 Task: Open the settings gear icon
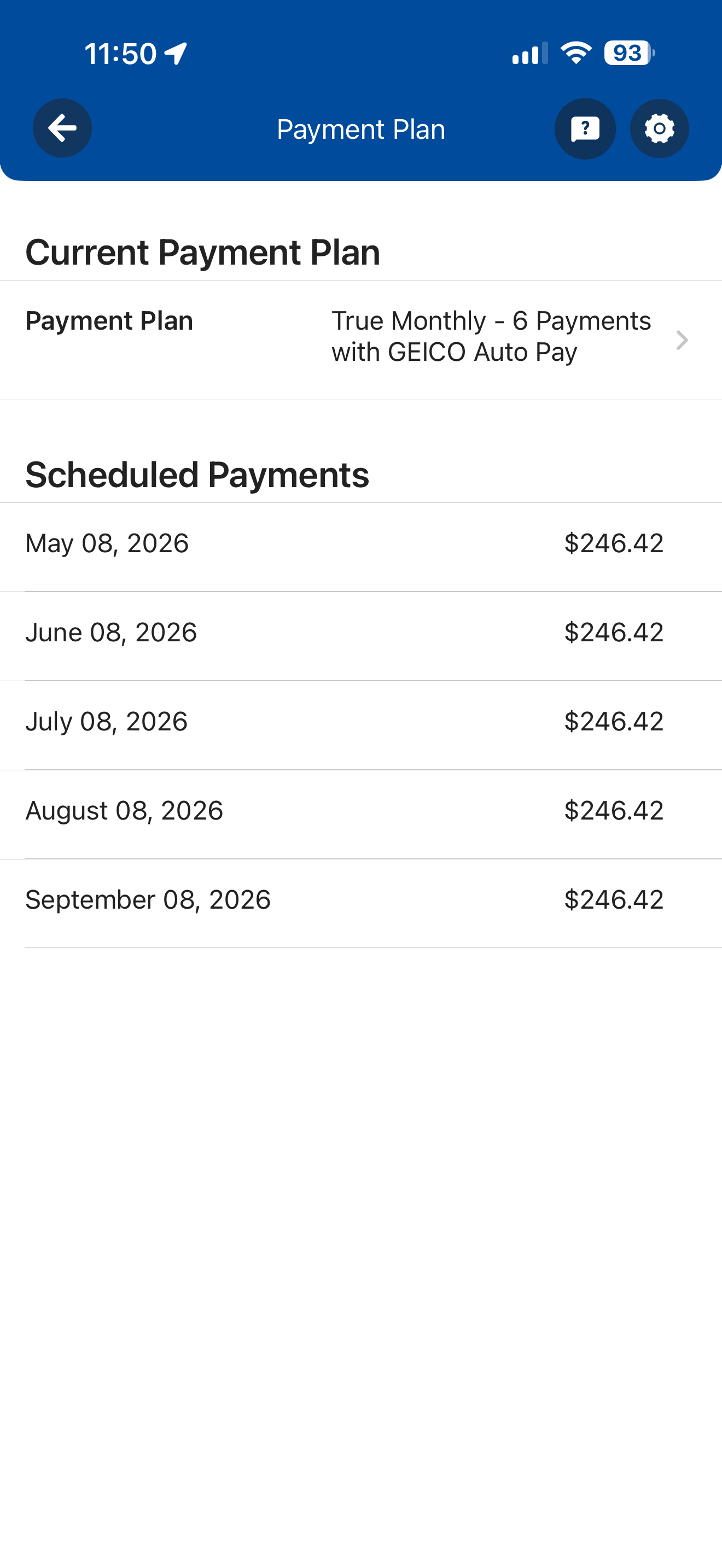coord(659,128)
